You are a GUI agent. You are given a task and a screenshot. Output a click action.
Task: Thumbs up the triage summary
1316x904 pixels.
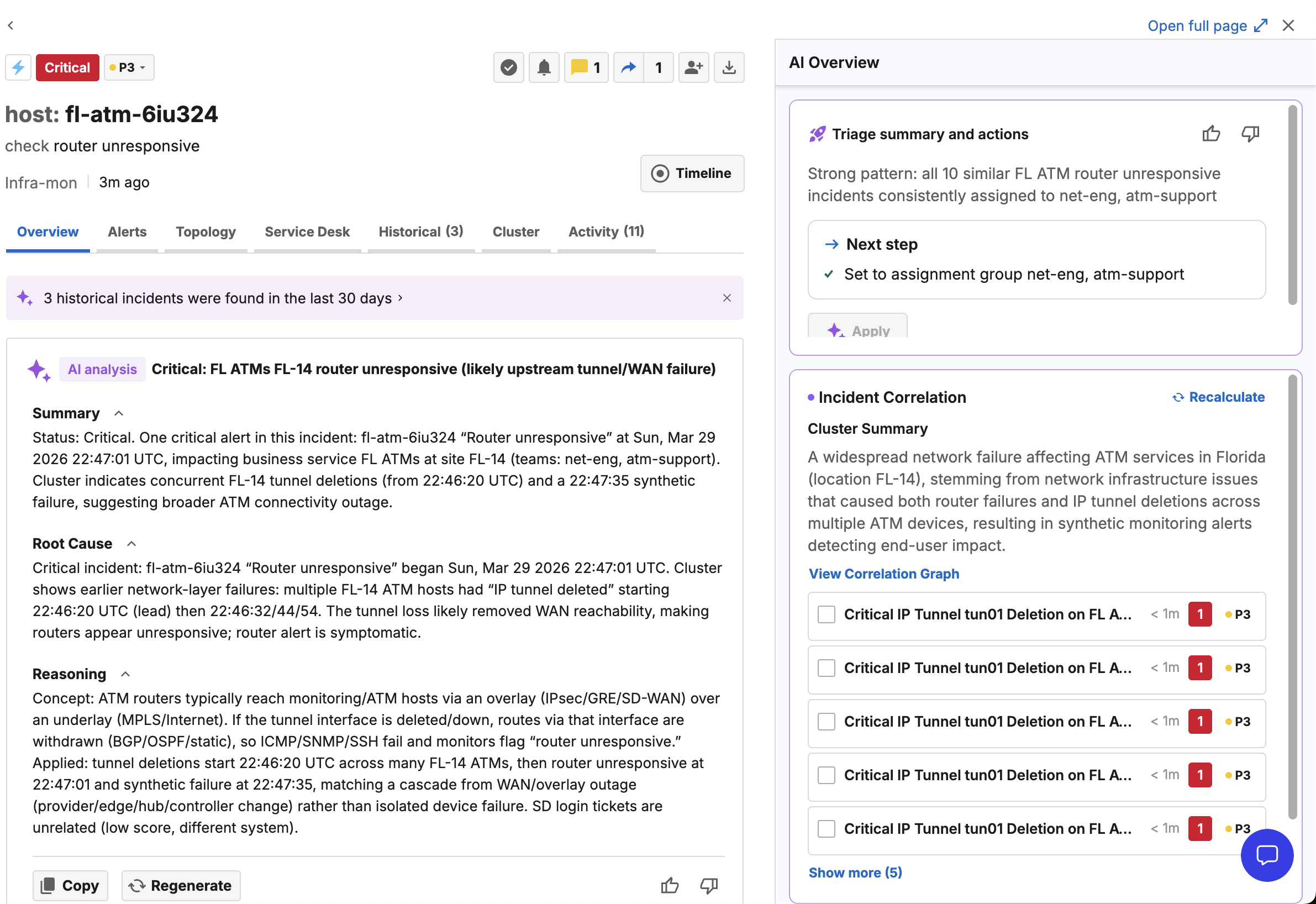tap(1210, 134)
